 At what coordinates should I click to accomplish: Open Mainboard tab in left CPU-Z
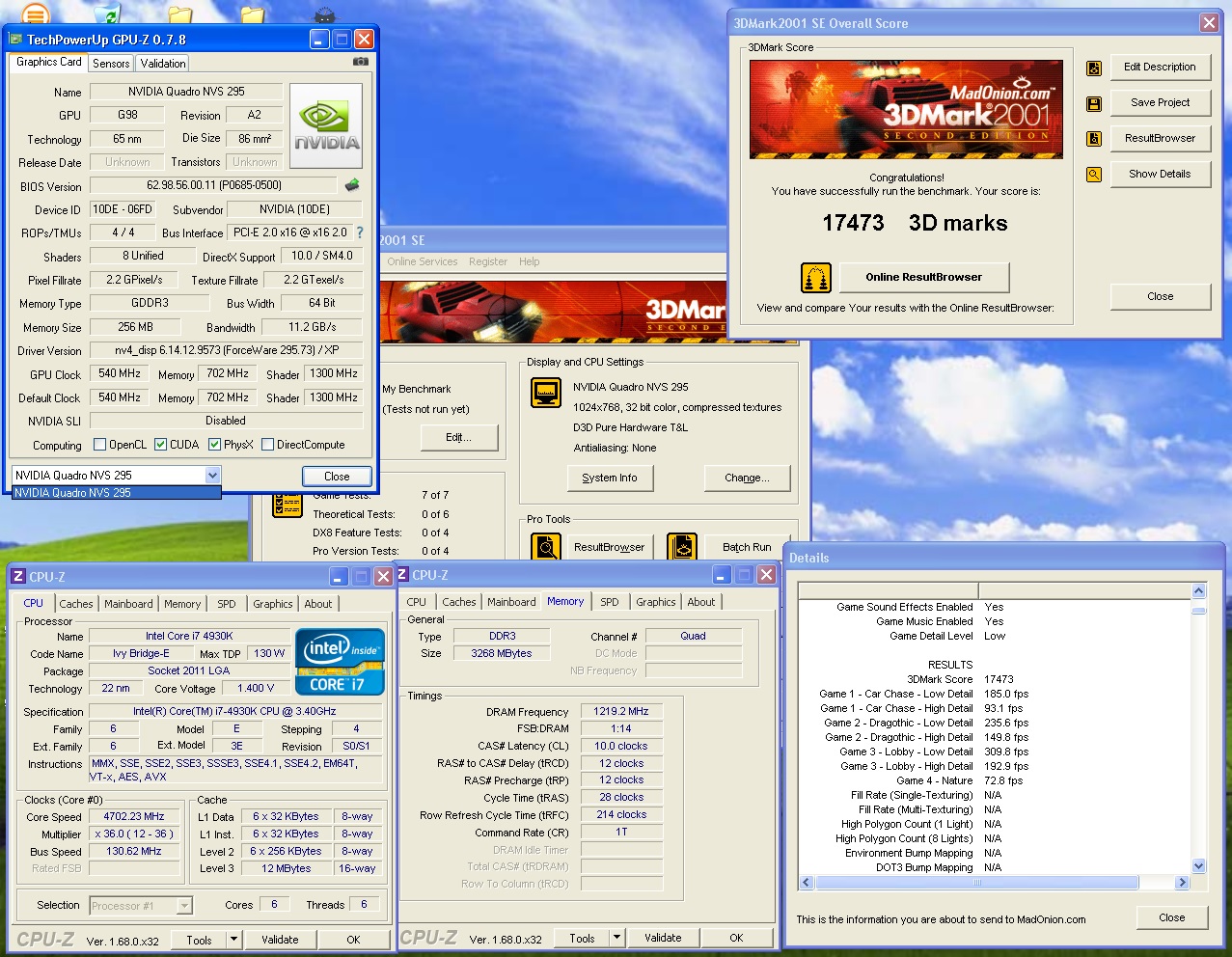[128, 604]
